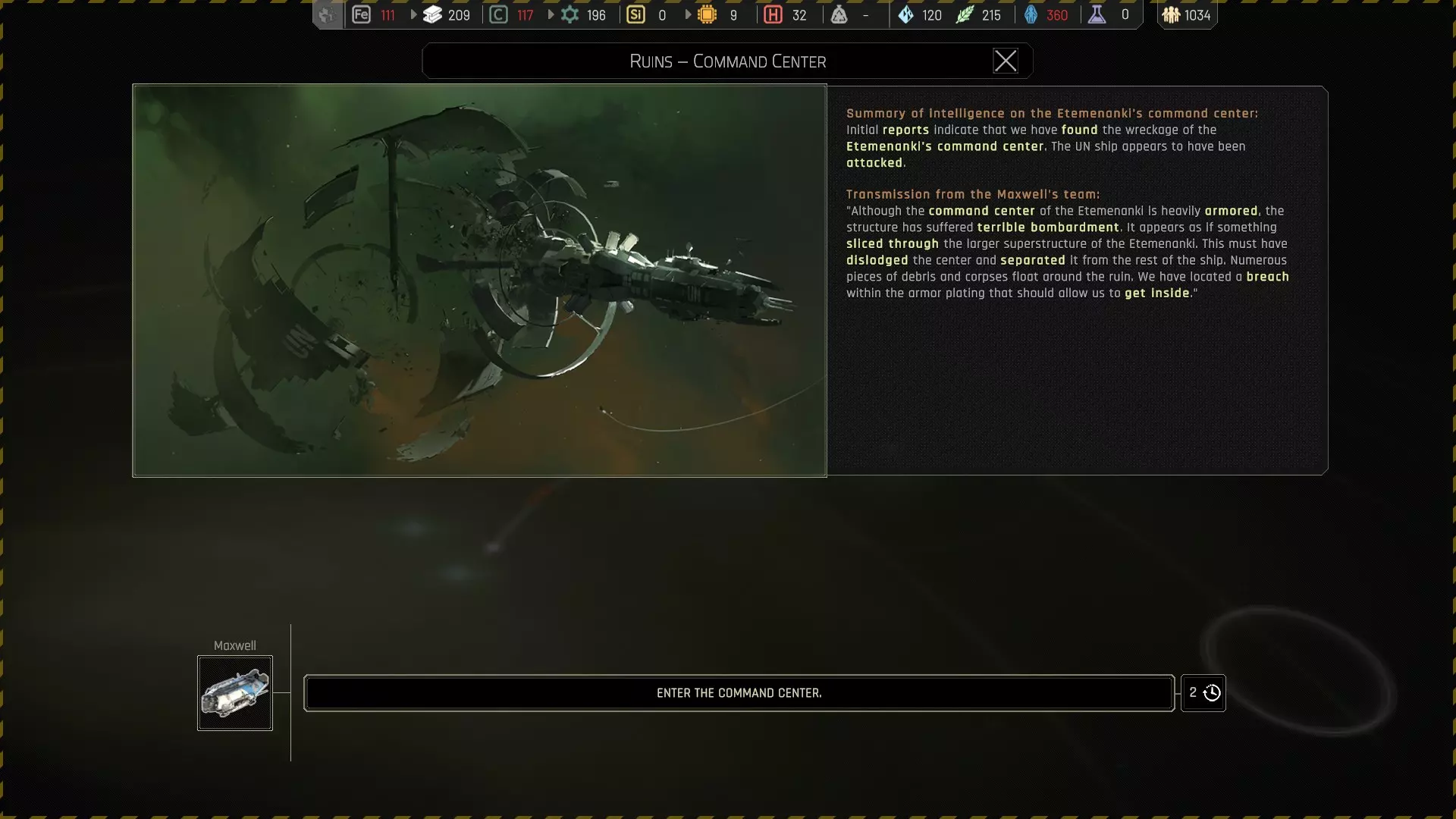
Task: Click the electronics chip resource icon
Action: [x=707, y=14]
